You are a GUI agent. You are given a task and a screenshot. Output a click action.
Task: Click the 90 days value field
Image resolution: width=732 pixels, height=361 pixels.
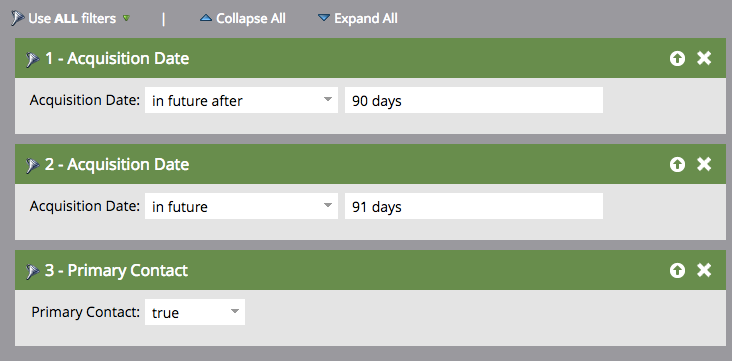click(474, 100)
